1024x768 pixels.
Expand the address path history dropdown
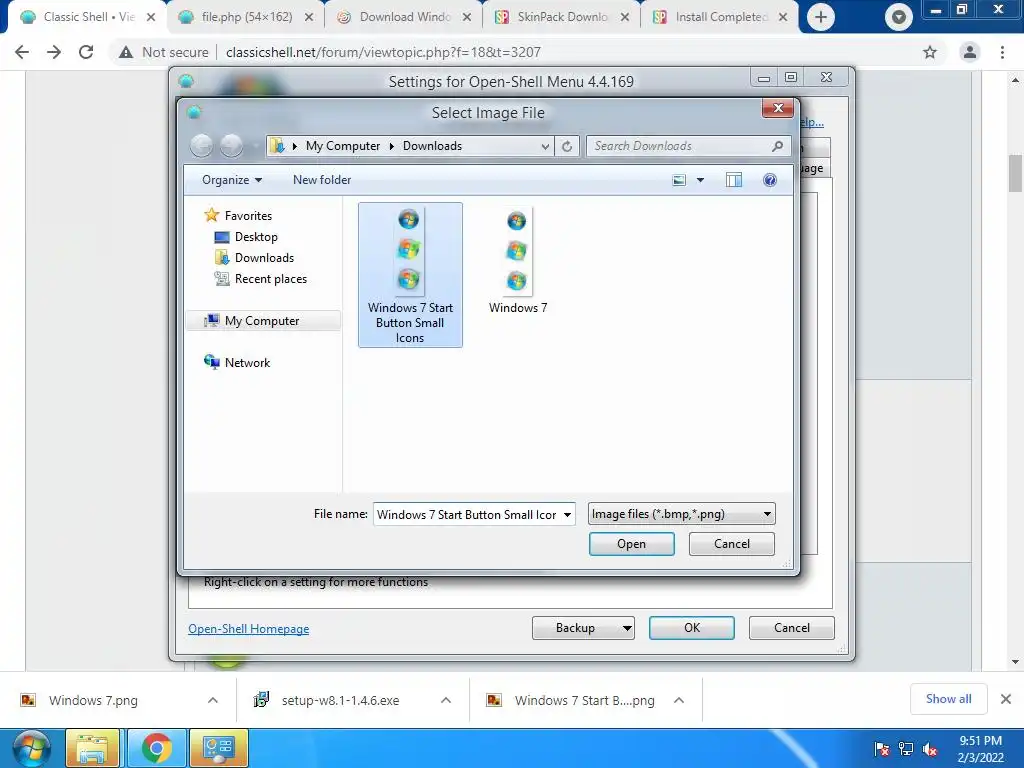tap(545, 146)
